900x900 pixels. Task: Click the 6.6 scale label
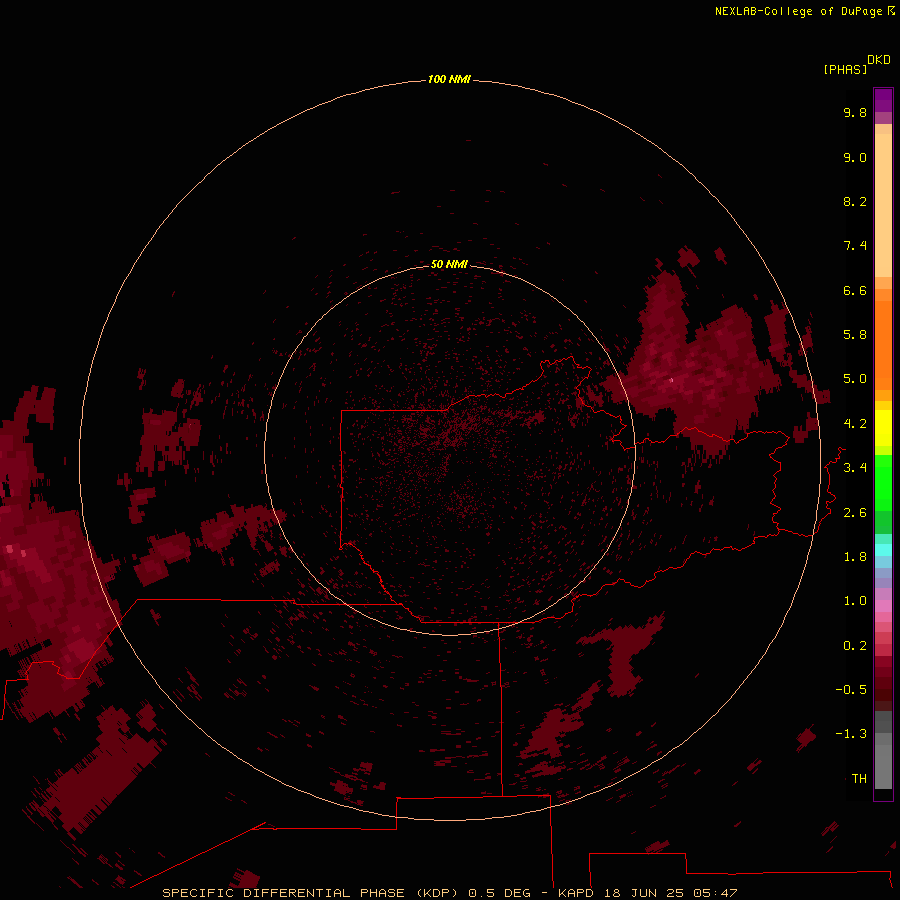855,290
